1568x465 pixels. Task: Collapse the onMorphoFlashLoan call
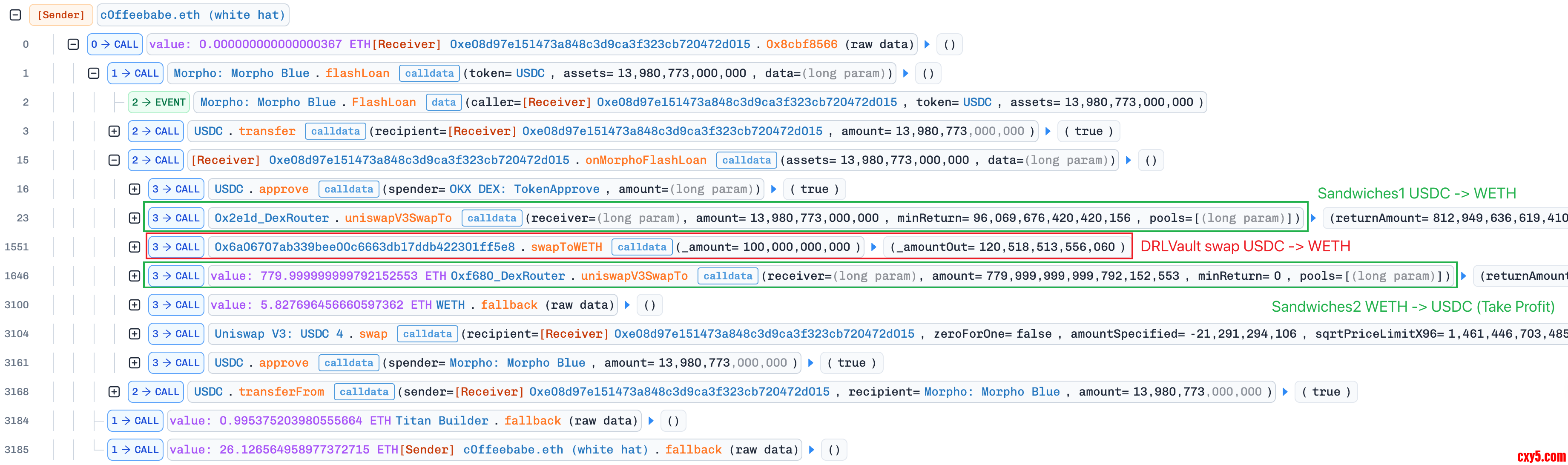click(x=114, y=160)
